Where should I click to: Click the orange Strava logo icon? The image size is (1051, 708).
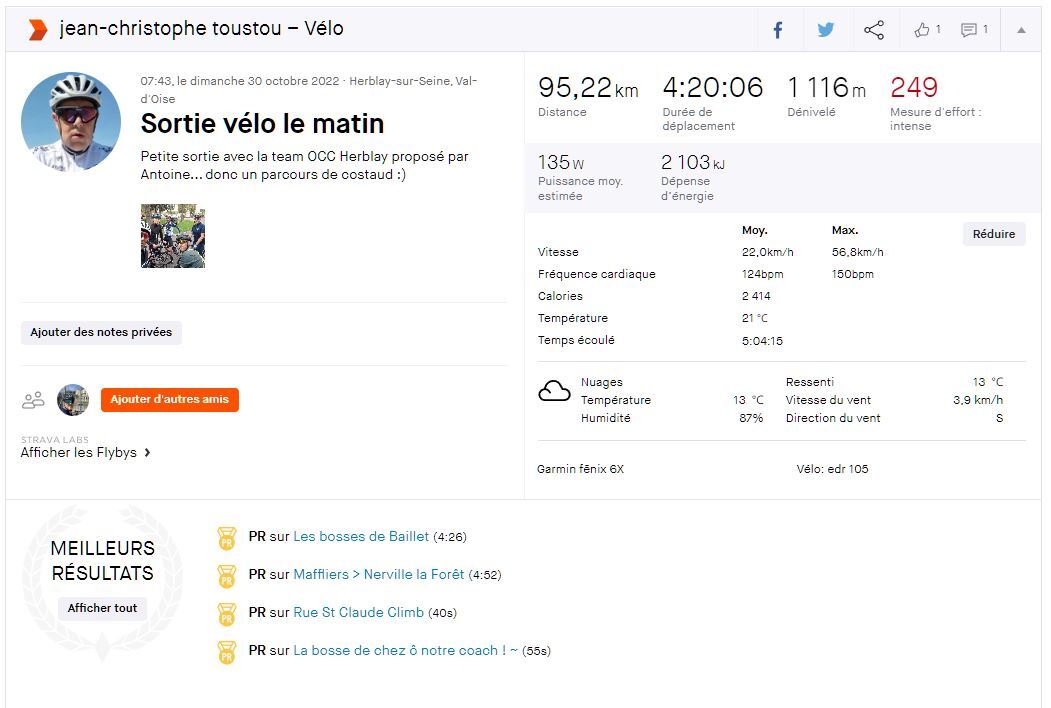click(x=37, y=30)
